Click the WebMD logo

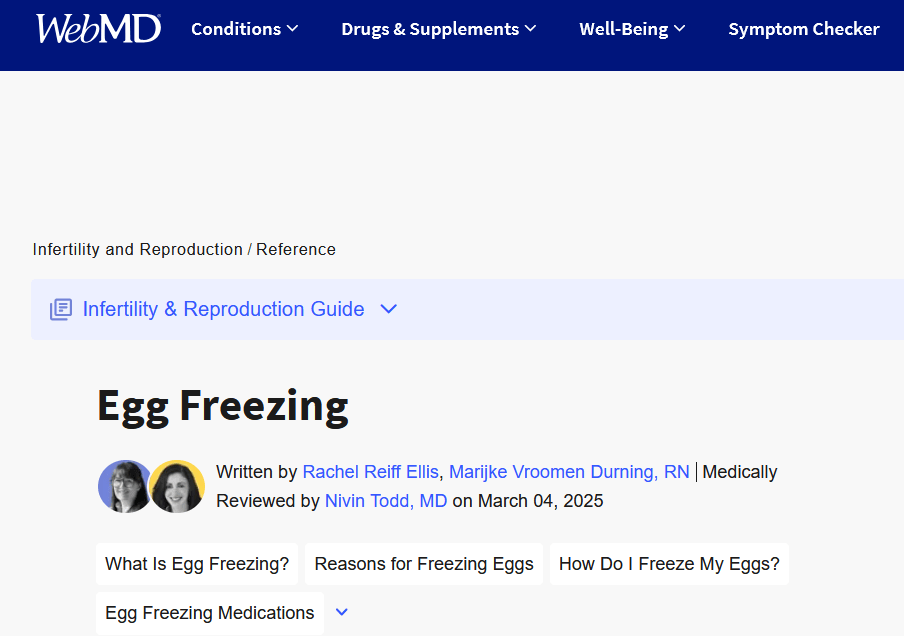pos(99,28)
